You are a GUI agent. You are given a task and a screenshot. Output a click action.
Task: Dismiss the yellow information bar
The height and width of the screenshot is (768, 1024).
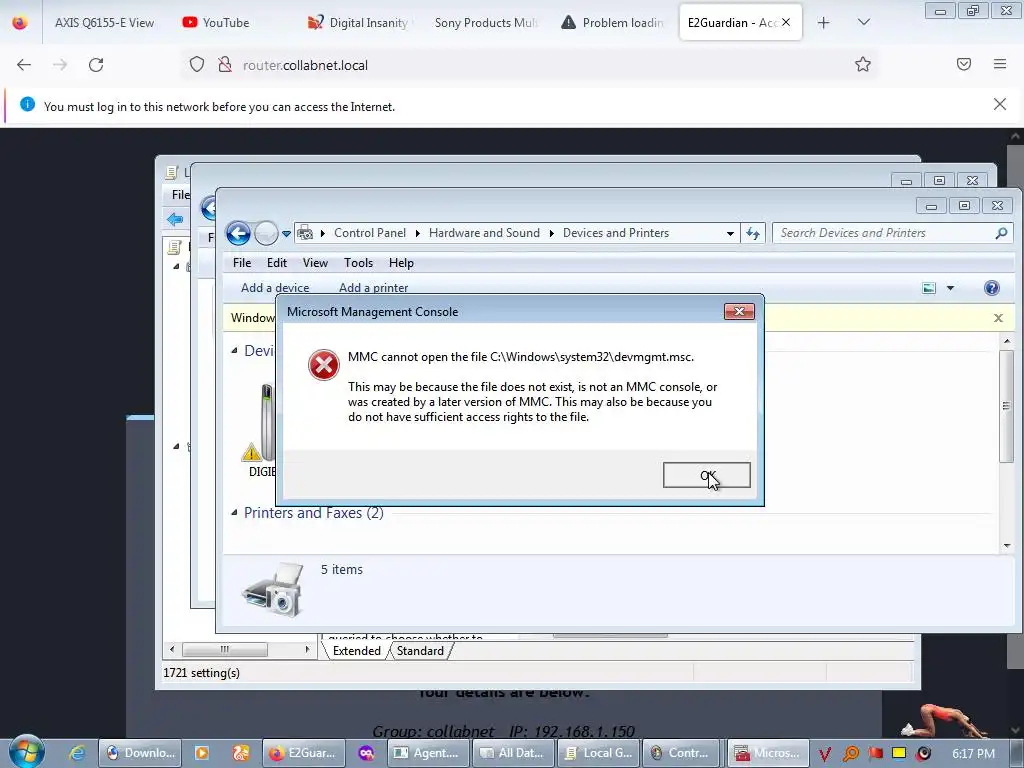point(998,318)
